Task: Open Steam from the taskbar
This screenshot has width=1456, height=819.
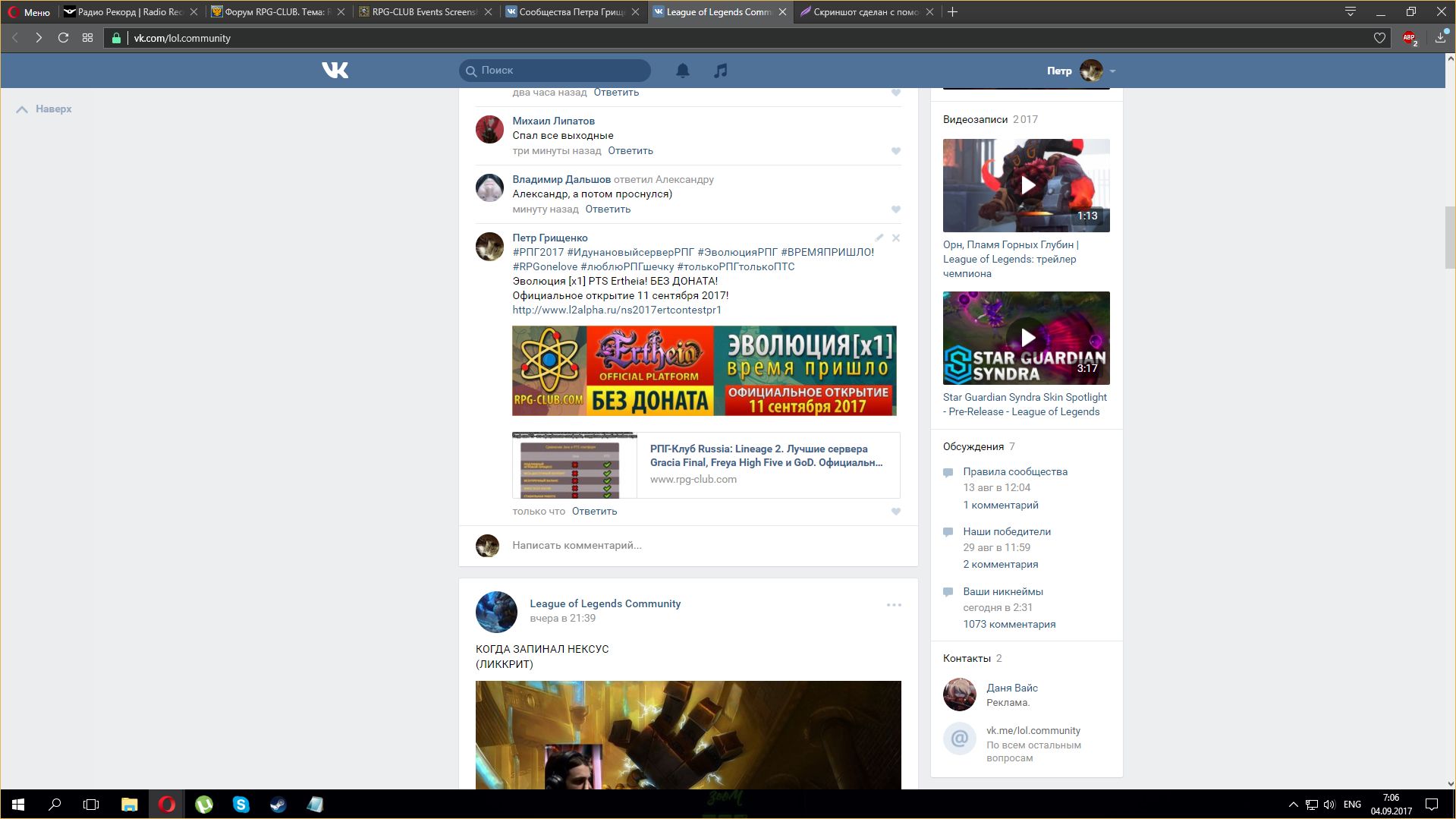Action: pyautogui.click(x=278, y=804)
